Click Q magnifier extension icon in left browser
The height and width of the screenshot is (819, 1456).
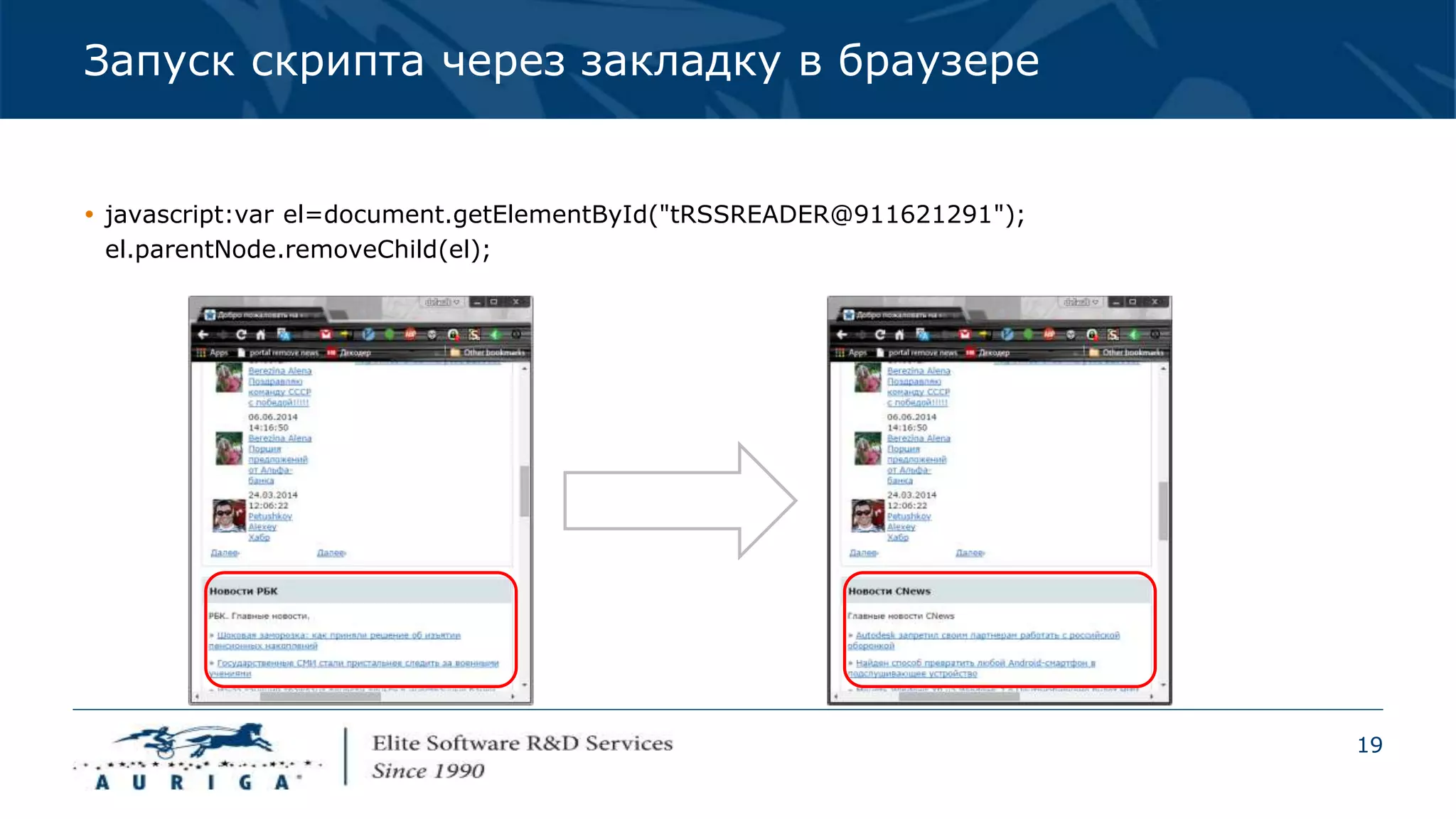point(453,334)
